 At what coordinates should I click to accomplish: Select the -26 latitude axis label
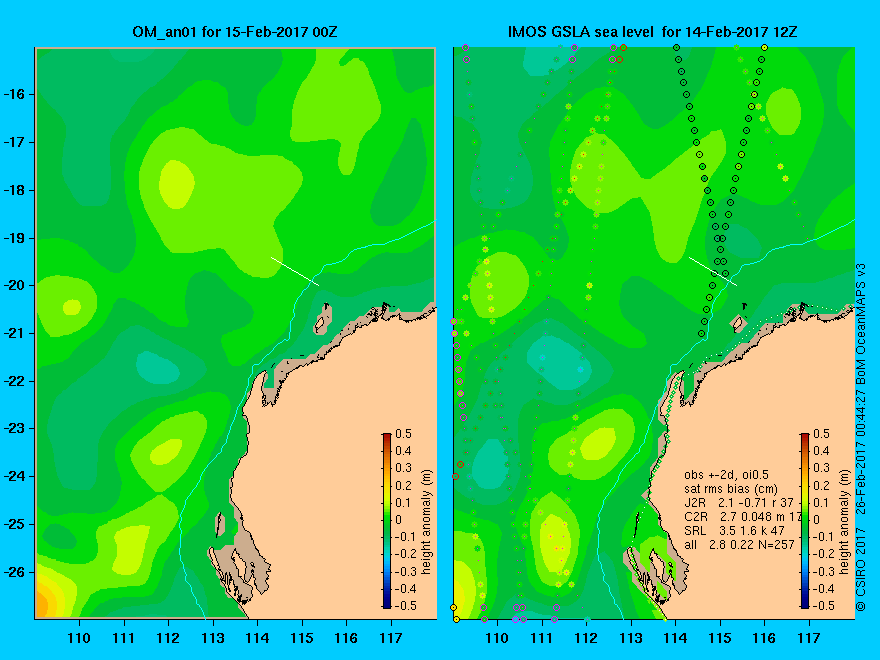coord(16,572)
